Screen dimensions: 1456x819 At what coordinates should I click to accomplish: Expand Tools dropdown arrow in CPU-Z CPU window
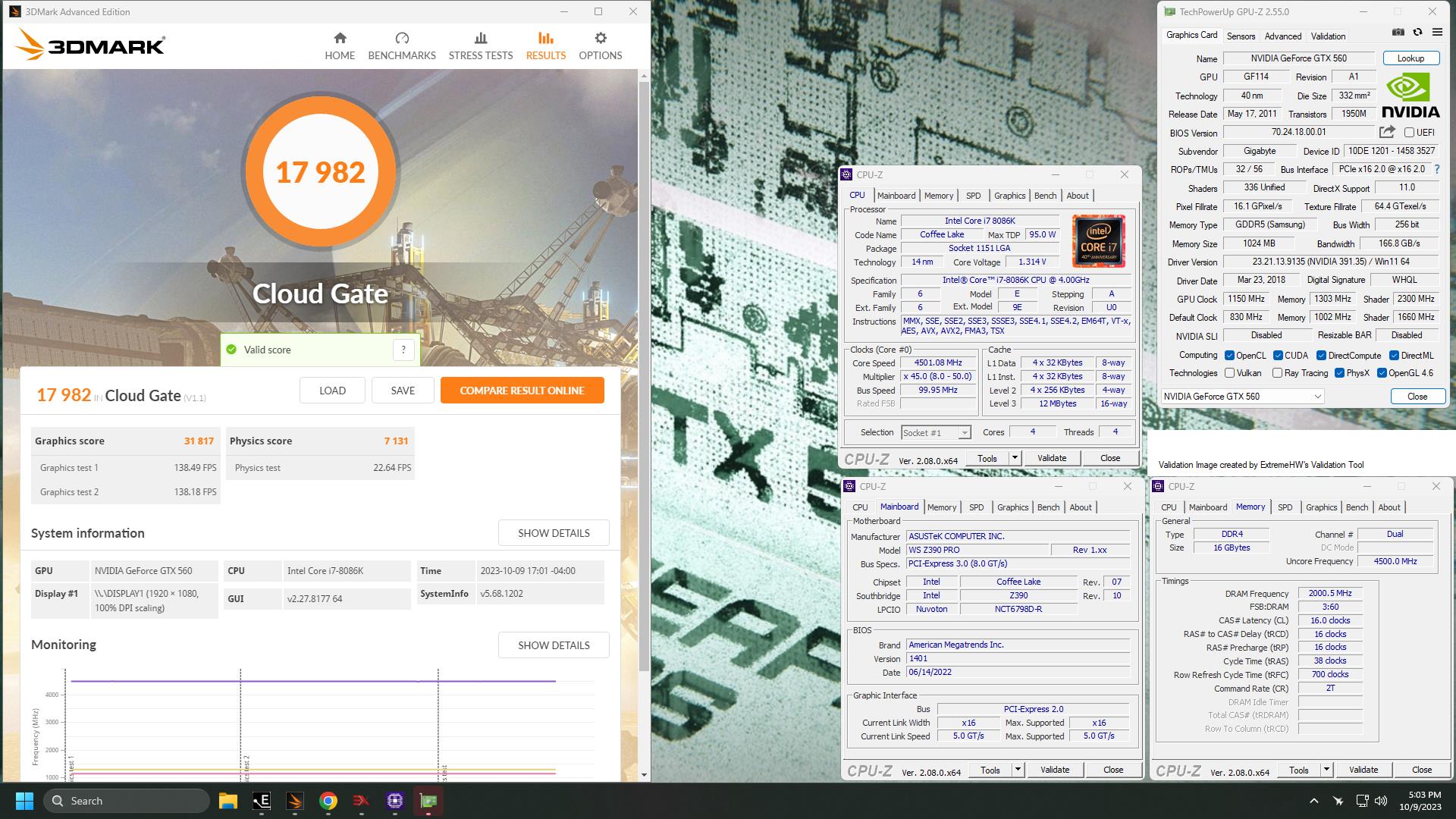click(1015, 458)
